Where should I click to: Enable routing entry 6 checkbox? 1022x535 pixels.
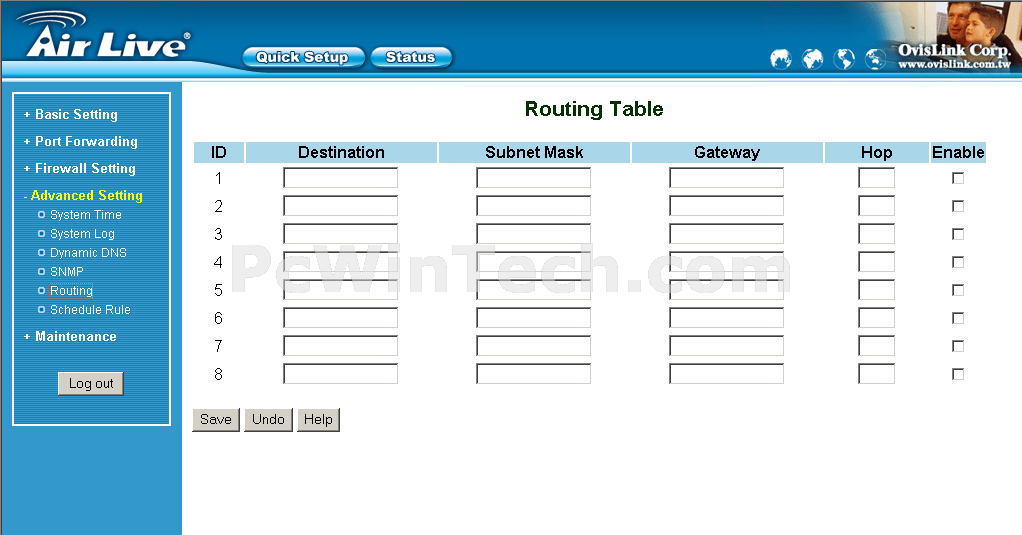(x=957, y=318)
